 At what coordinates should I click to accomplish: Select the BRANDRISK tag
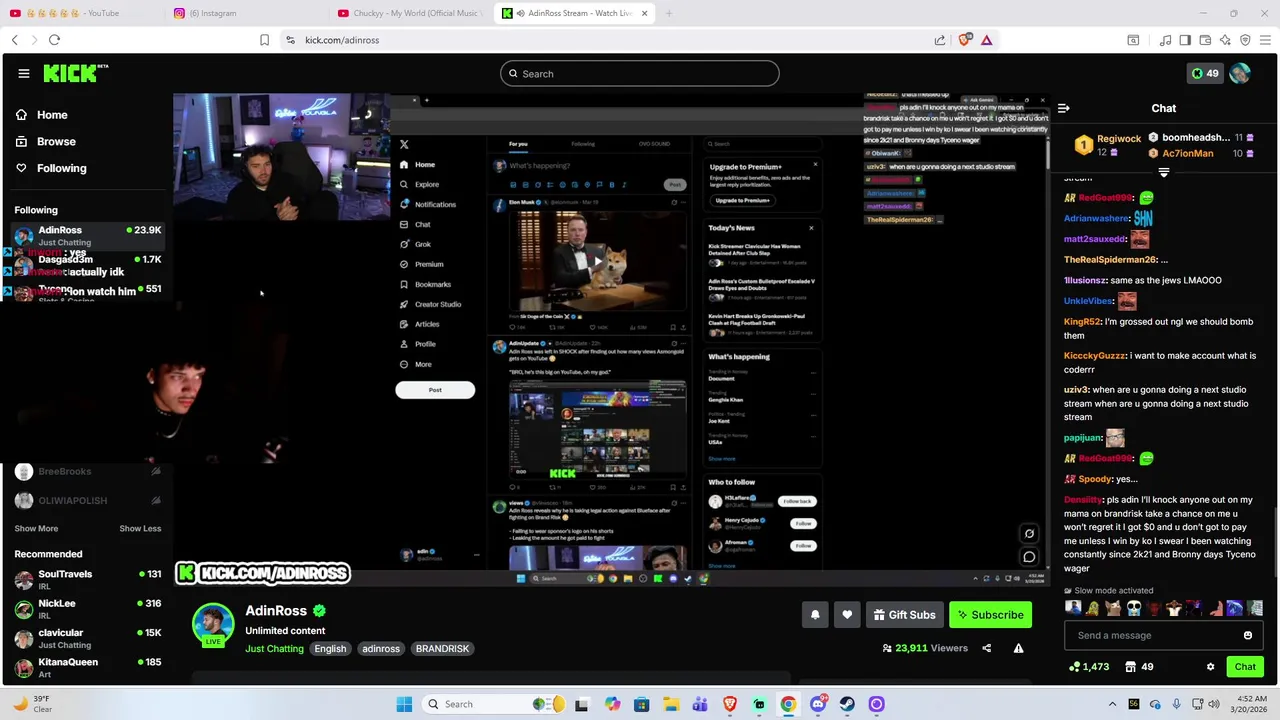[x=442, y=649]
